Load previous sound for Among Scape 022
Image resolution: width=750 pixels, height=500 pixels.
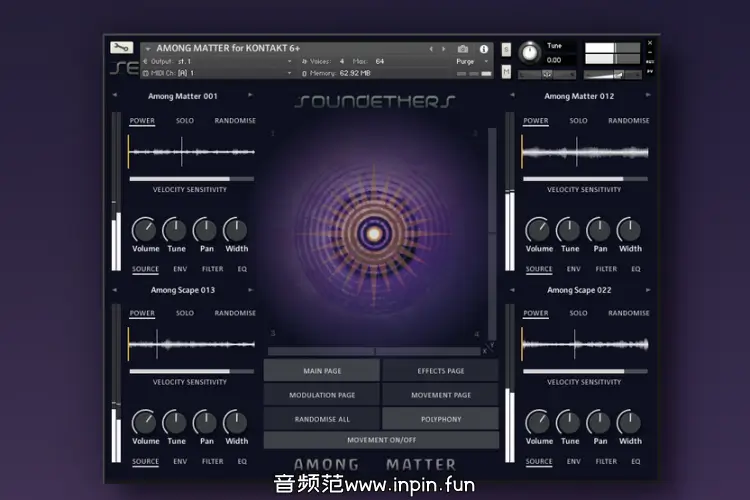(512, 290)
